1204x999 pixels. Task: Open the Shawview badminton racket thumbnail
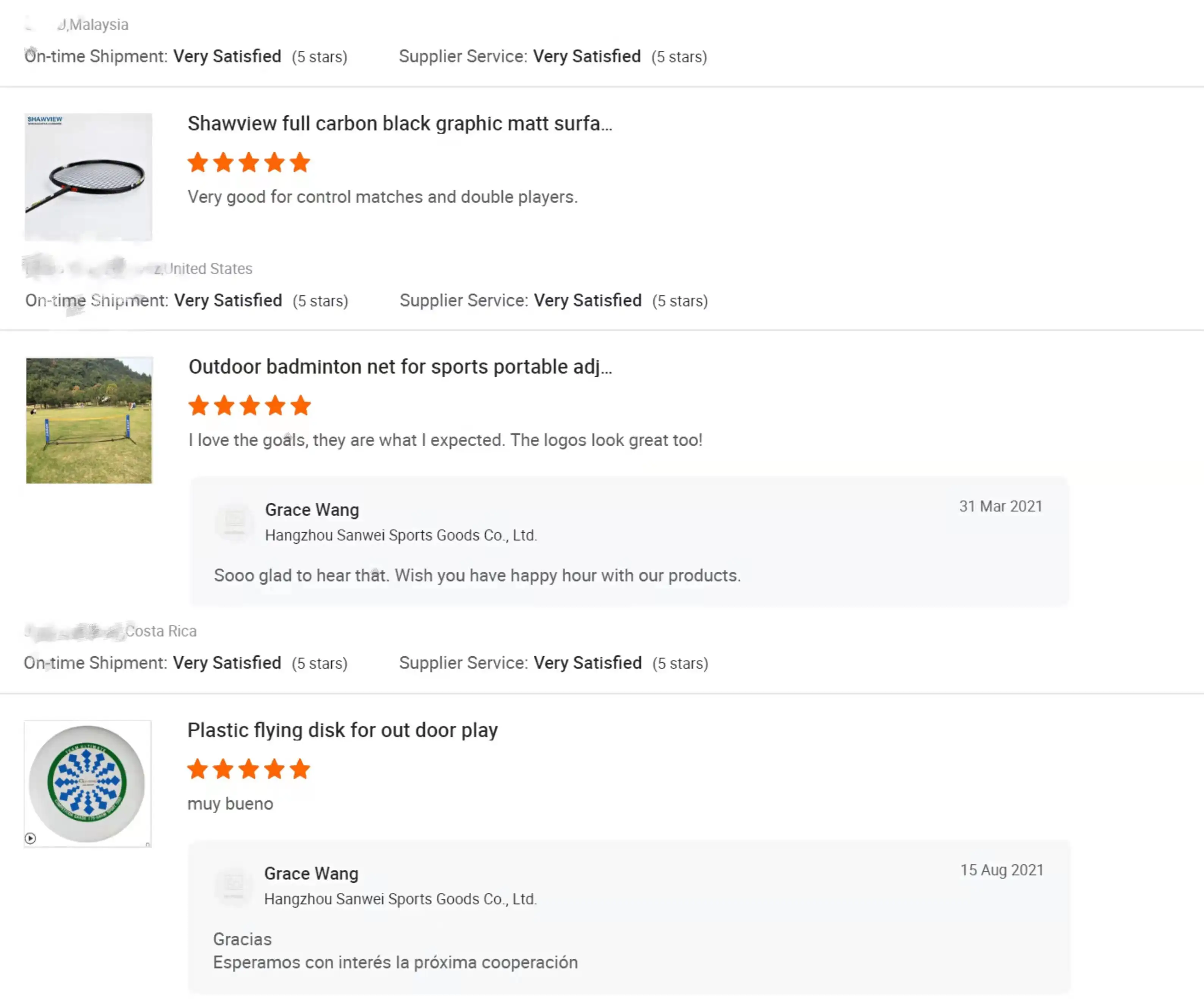click(89, 177)
